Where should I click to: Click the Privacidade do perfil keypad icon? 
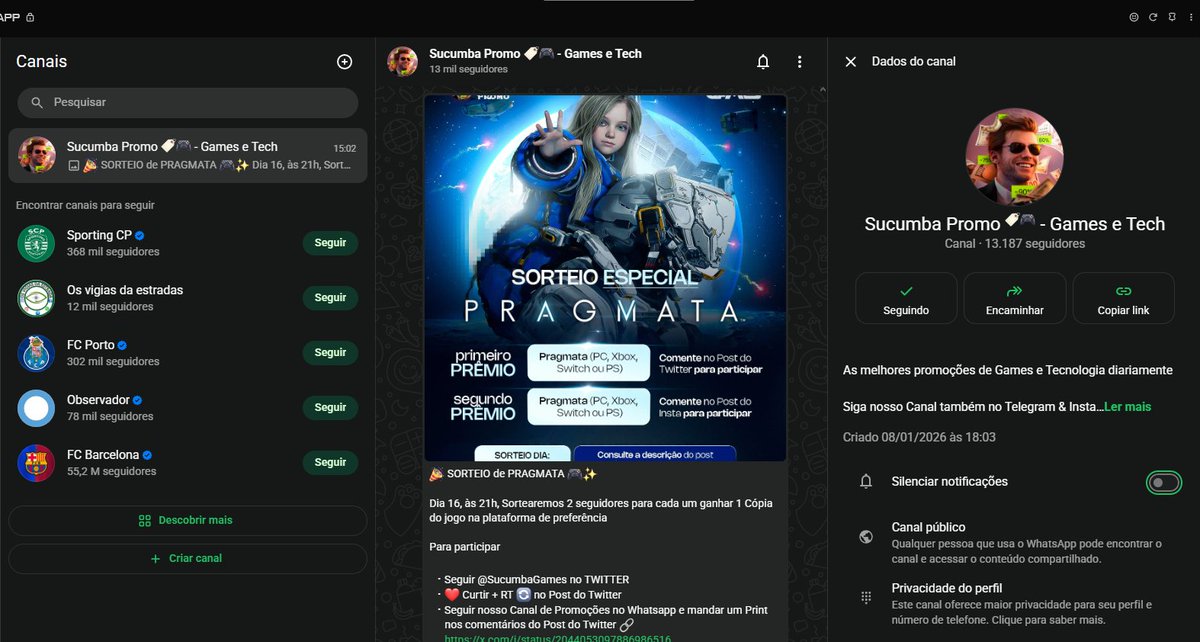[x=866, y=597]
